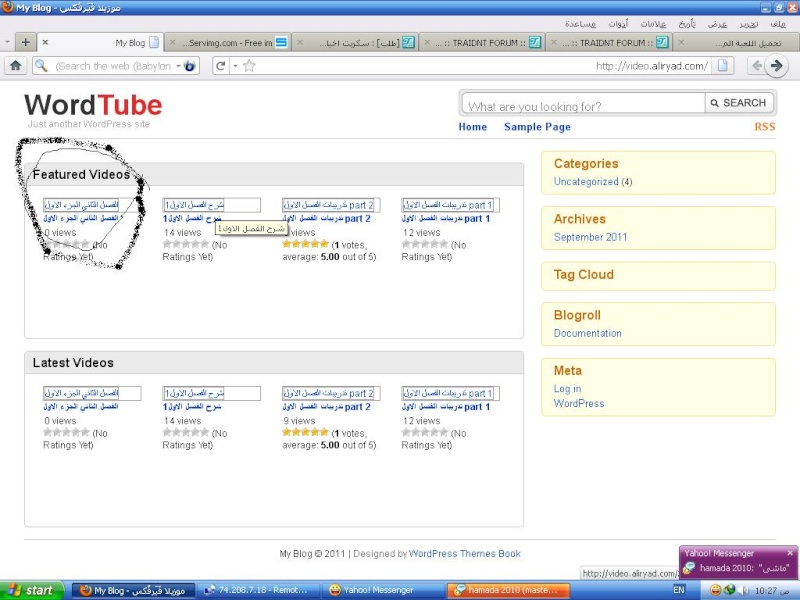Open the مساعدة menu
800x600 pixels.
pos(580,23)
